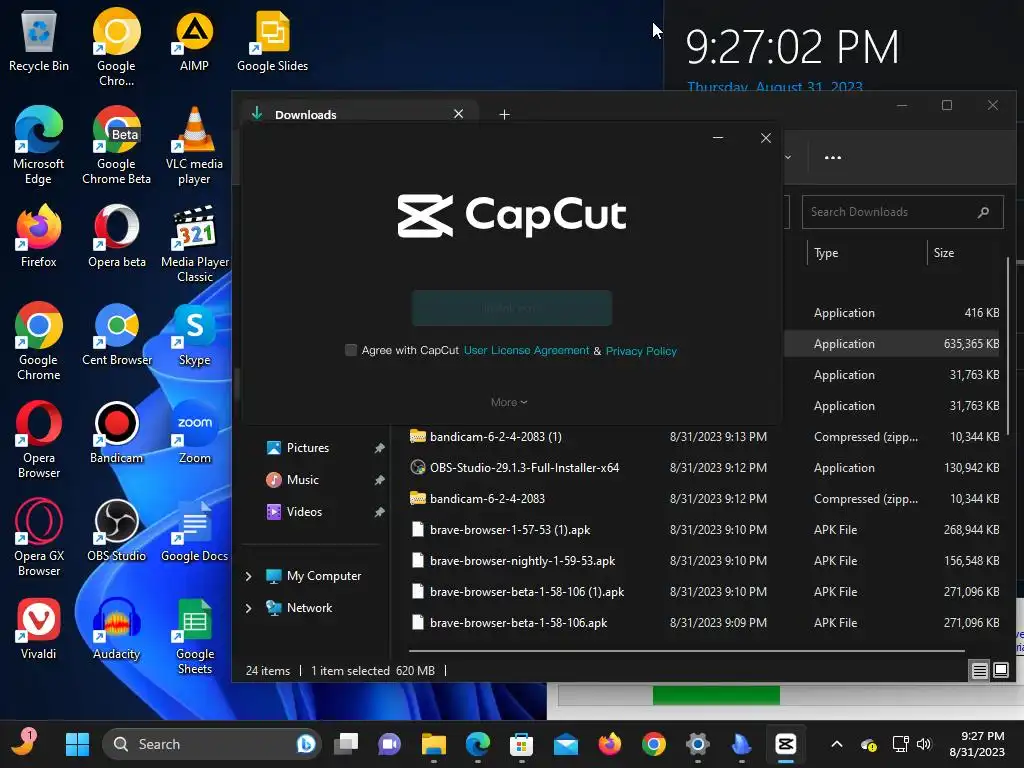The height and width of the screenshot is (768, 1024).
Task: Select Google Chrome Beta desktop icon
Action: tap(116, 146)
